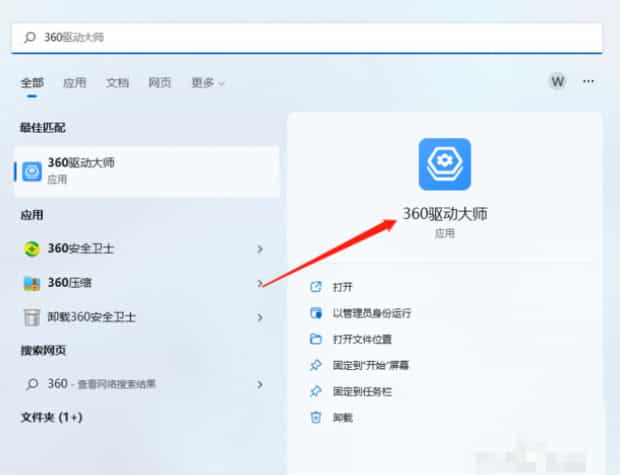The width and height of the screenshot is (620, 475).
Task: Click the 文件夹 (1+) heading
Action: pyautogui.click(x=51, y=417)
